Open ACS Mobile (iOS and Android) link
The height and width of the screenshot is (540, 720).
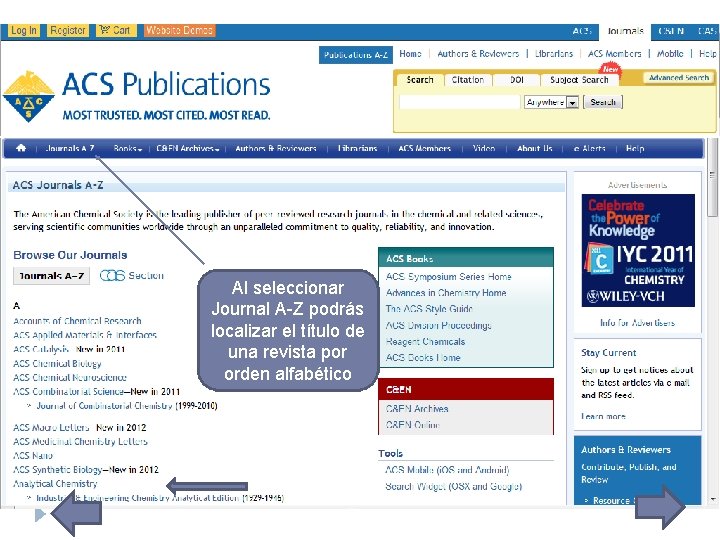(x=447, y=470)
